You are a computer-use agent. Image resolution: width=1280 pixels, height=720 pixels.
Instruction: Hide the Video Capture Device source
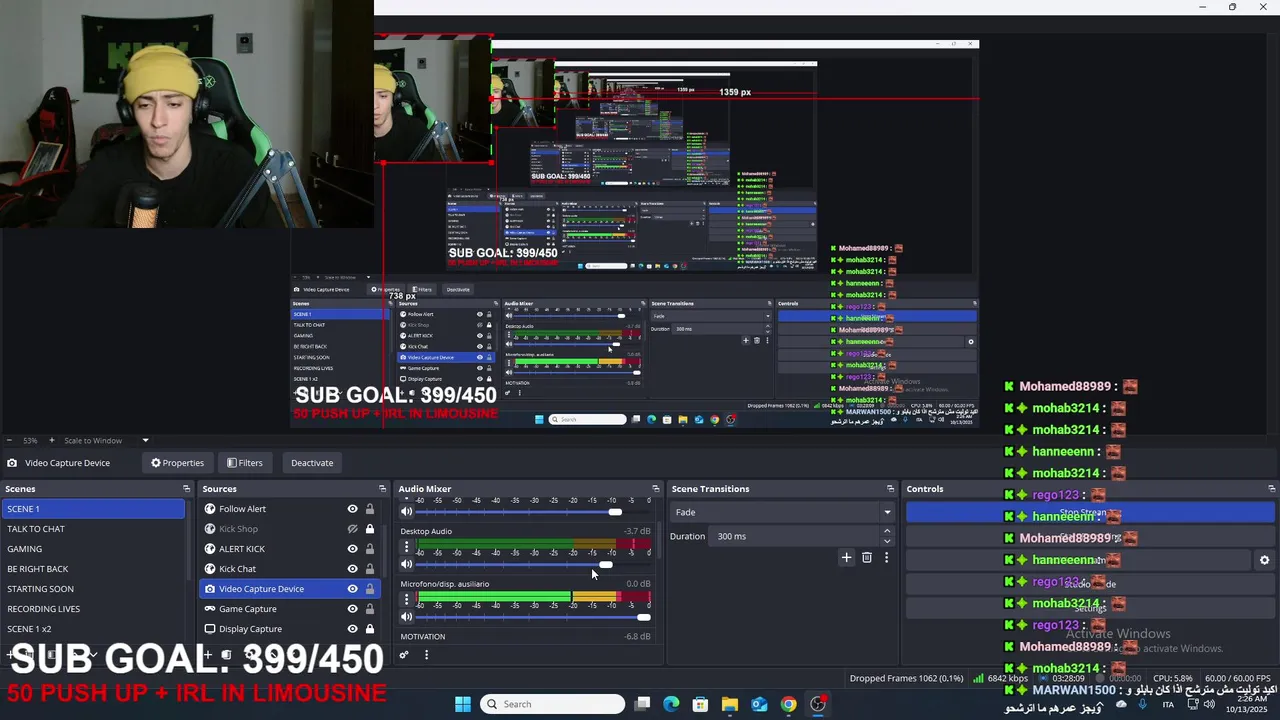[x=352, y=589]
